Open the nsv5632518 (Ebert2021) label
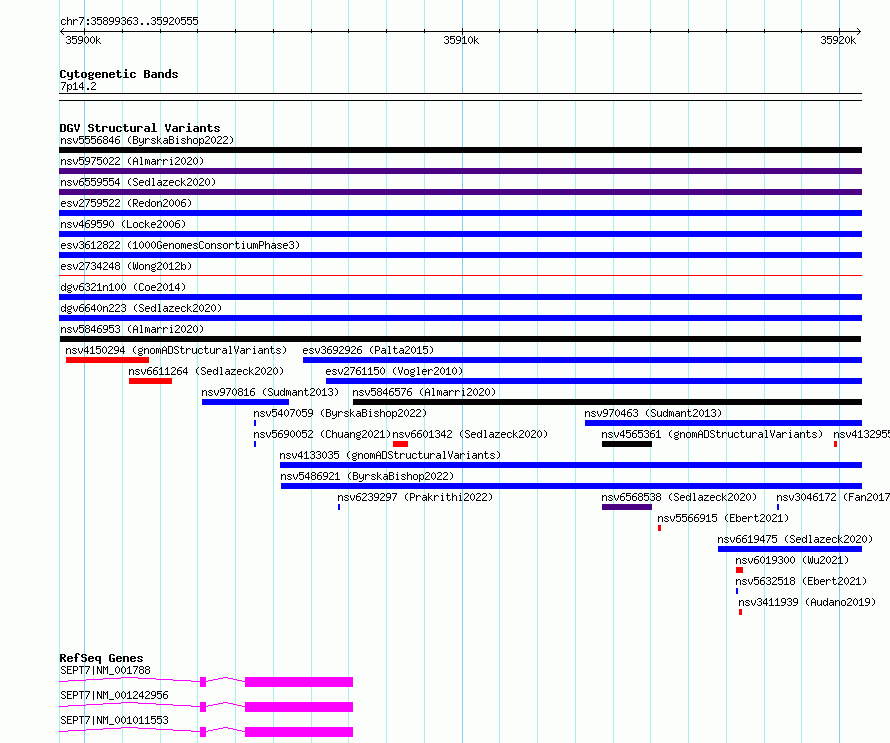 pyautogui.click(x=801, y=581)
